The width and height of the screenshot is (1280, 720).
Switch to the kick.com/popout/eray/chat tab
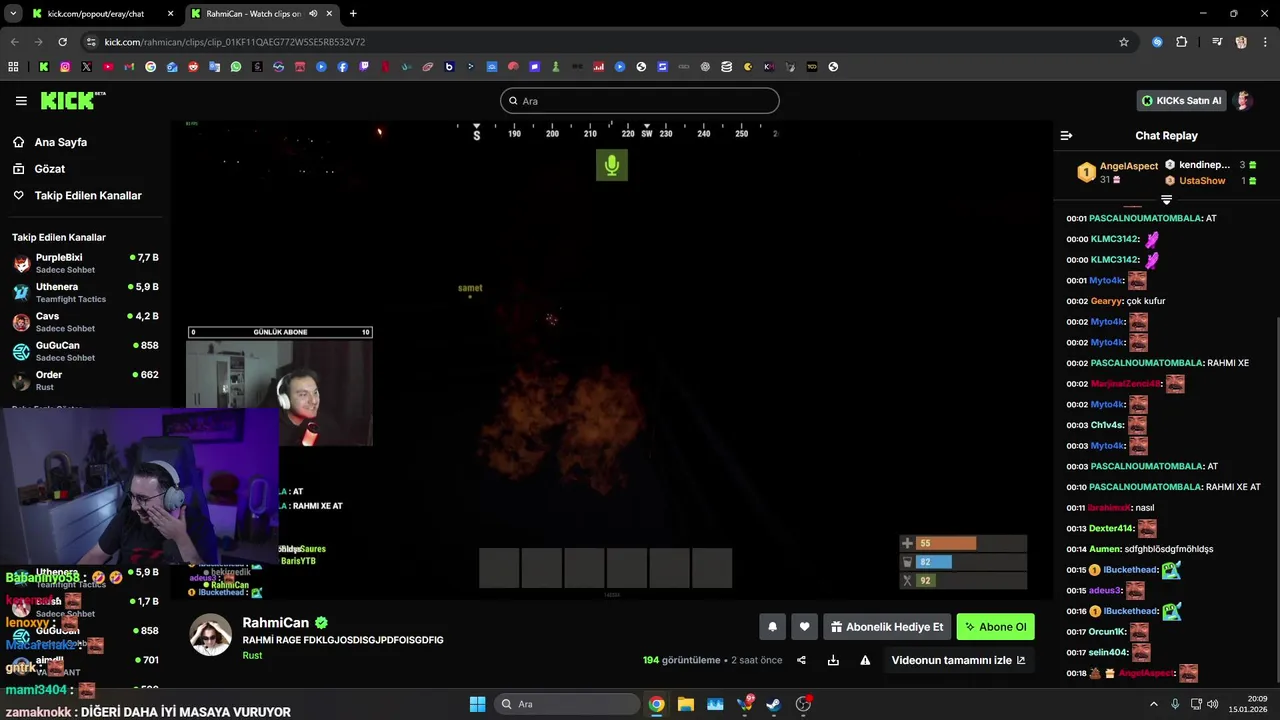(102, 14)
